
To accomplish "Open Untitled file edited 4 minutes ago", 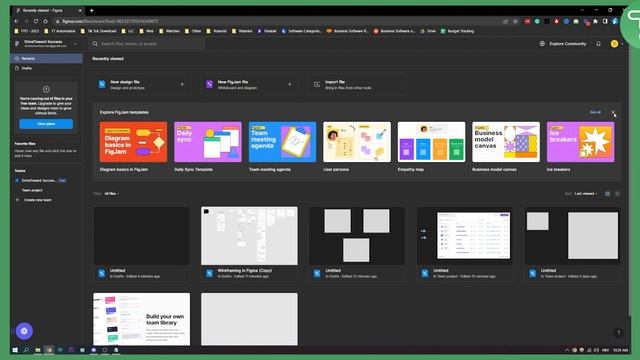I will pyautogui.click(x=141, y=244).
